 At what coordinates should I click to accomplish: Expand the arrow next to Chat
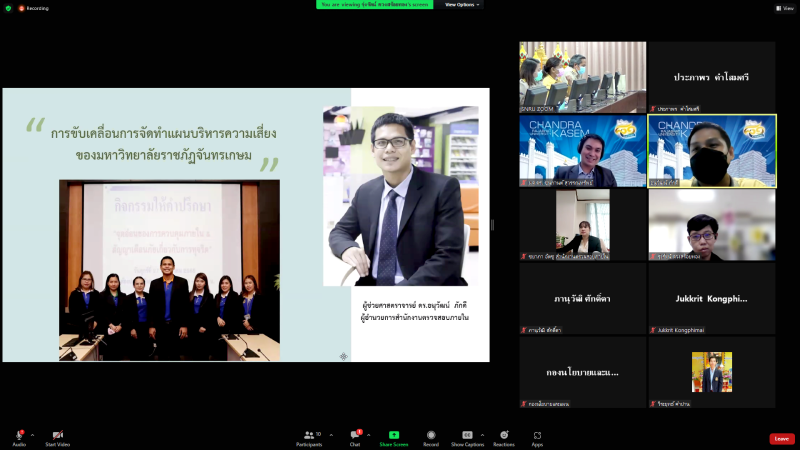pos(369,434)
